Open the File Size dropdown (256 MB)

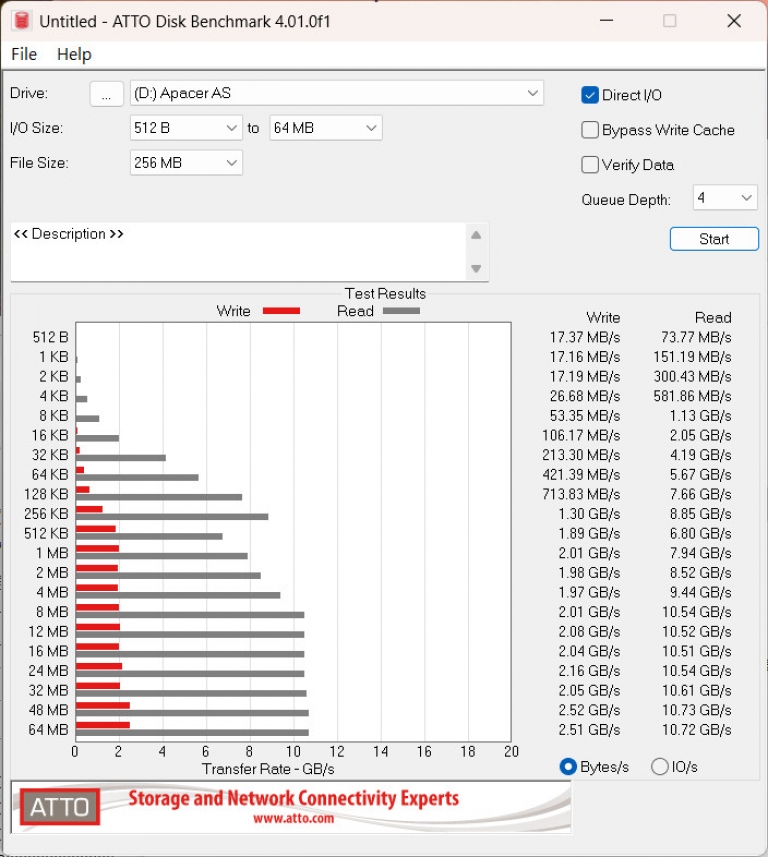[186, 163]
